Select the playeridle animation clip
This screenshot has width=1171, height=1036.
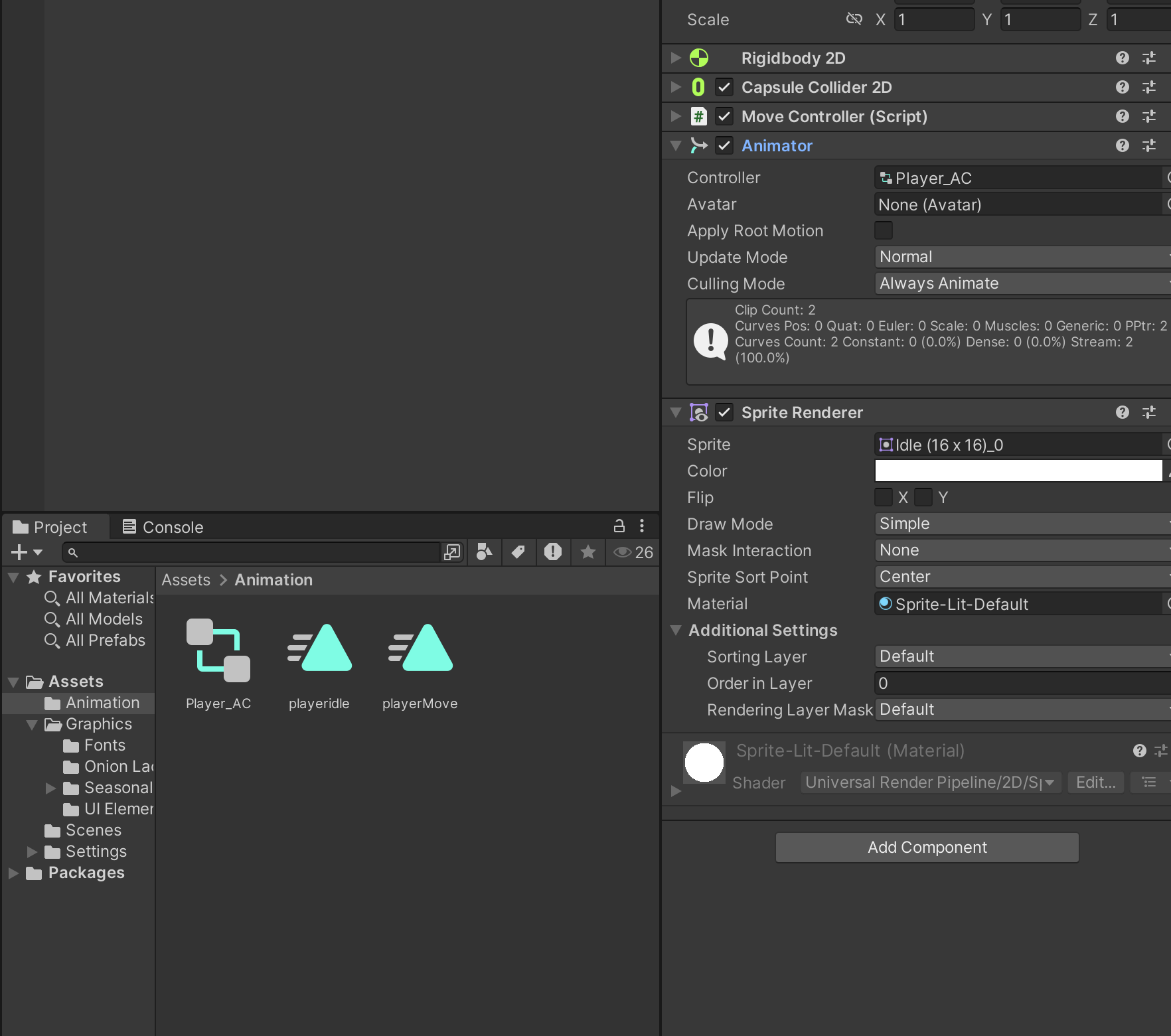pos(319,664)
